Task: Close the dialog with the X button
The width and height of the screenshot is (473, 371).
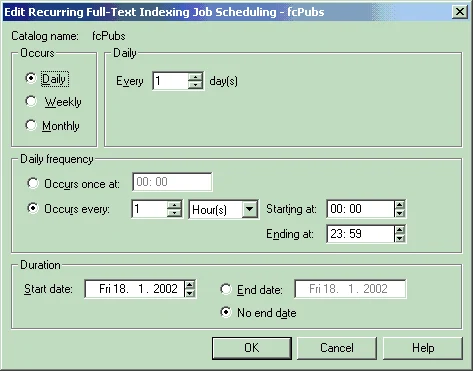Action: click(459, 12)
